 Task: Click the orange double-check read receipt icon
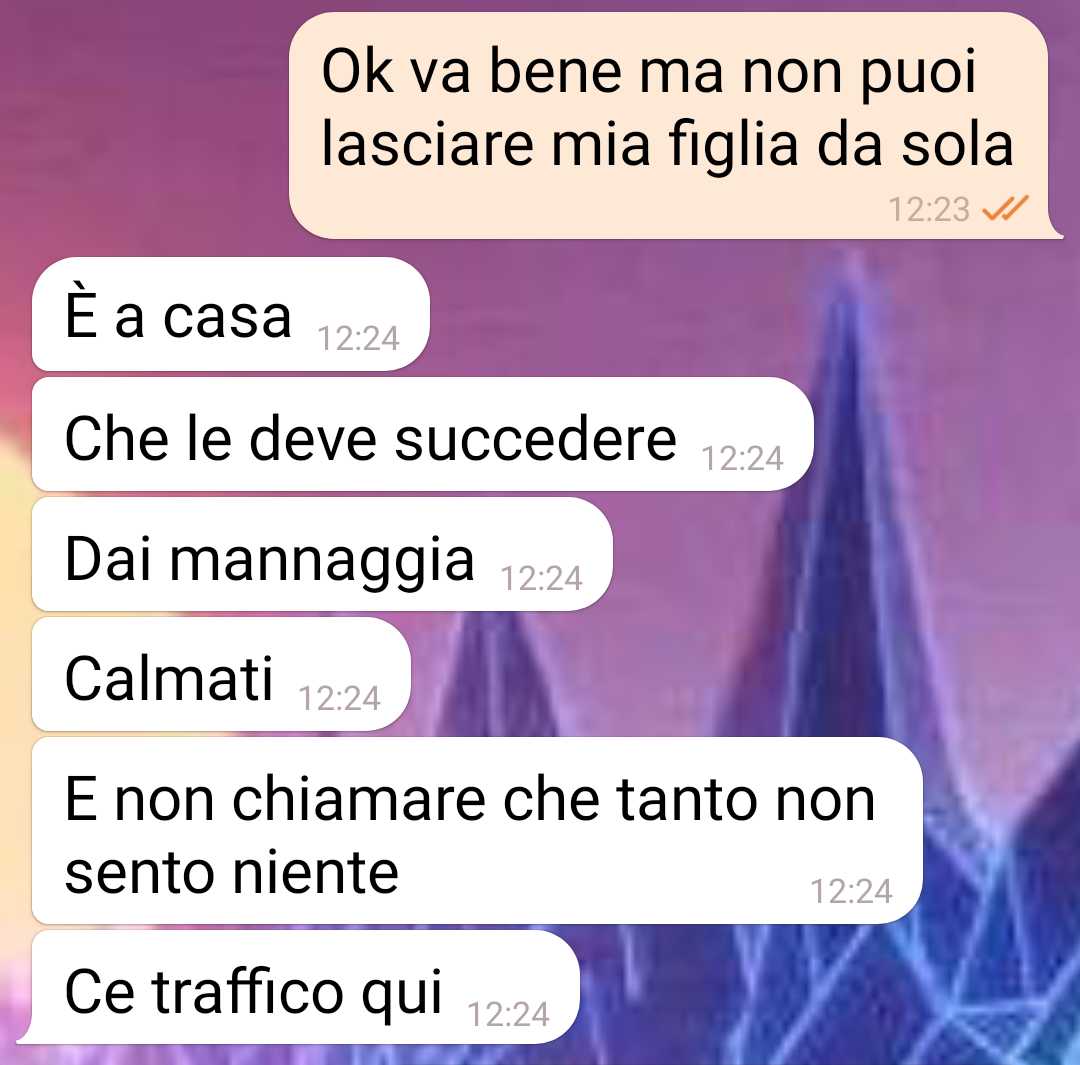coord(1004,208)
